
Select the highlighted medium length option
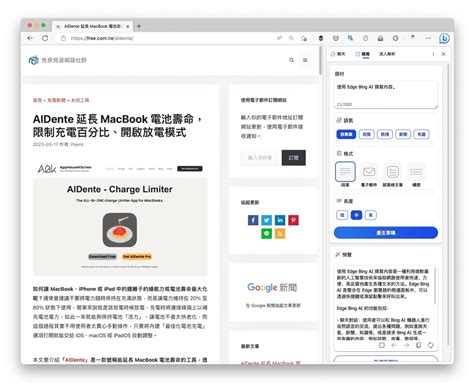pyautogui.click(x=356, y=215)
